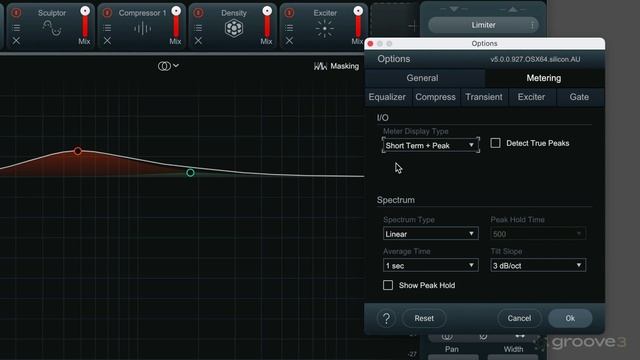Select the Compressor 1 module icon
Viewport: 640px width, 360px height.
142,29
